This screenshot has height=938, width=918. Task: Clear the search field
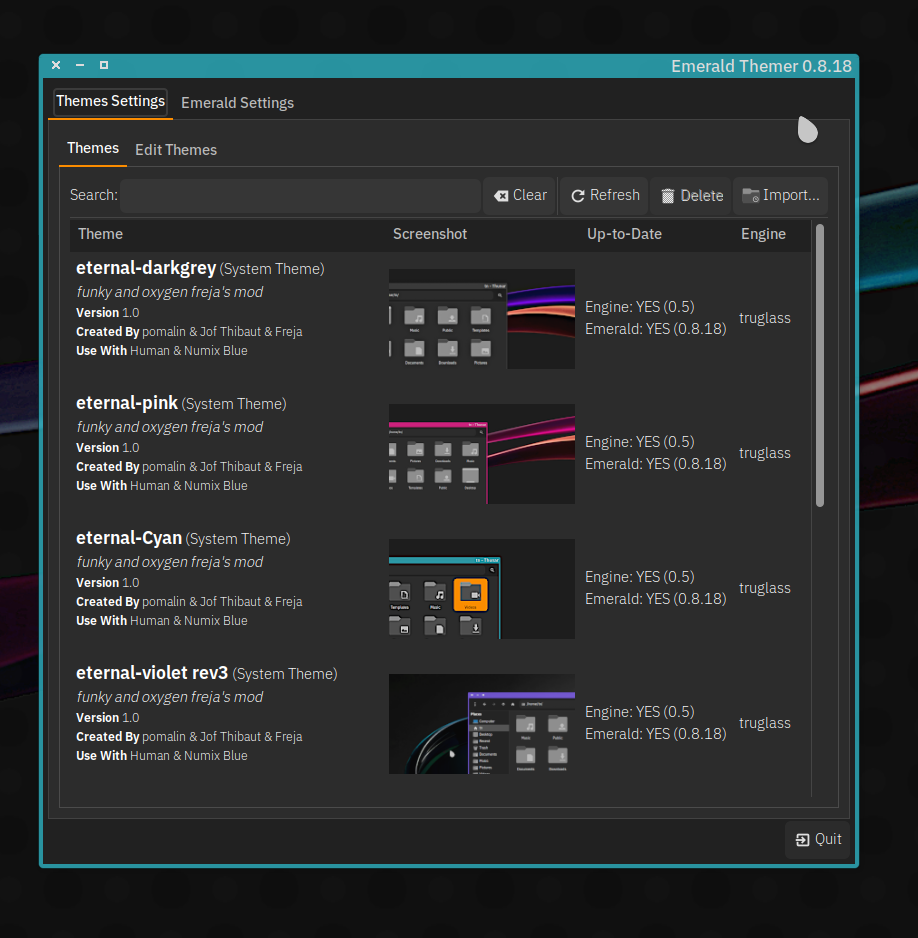[x=520, y=196]
